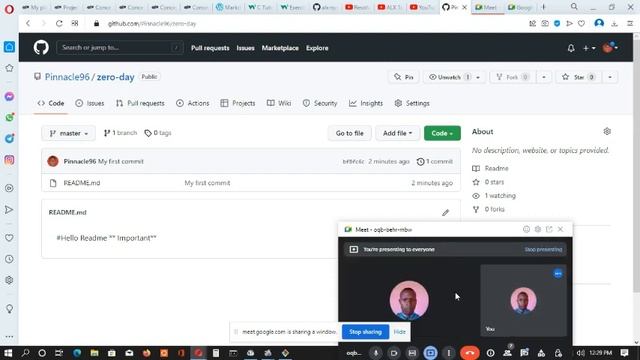The image size is (640, 360).
Task: Hang up with the red leave call button
Action: point(470,353)
